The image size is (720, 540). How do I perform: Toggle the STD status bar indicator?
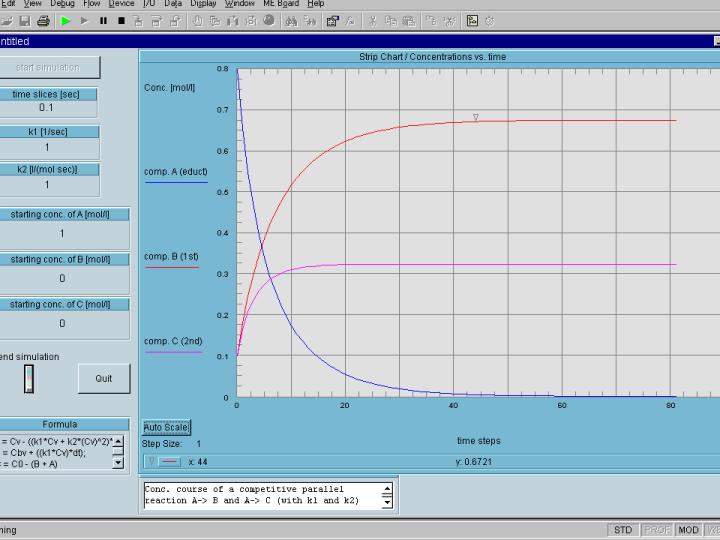[x=623, y=530]
